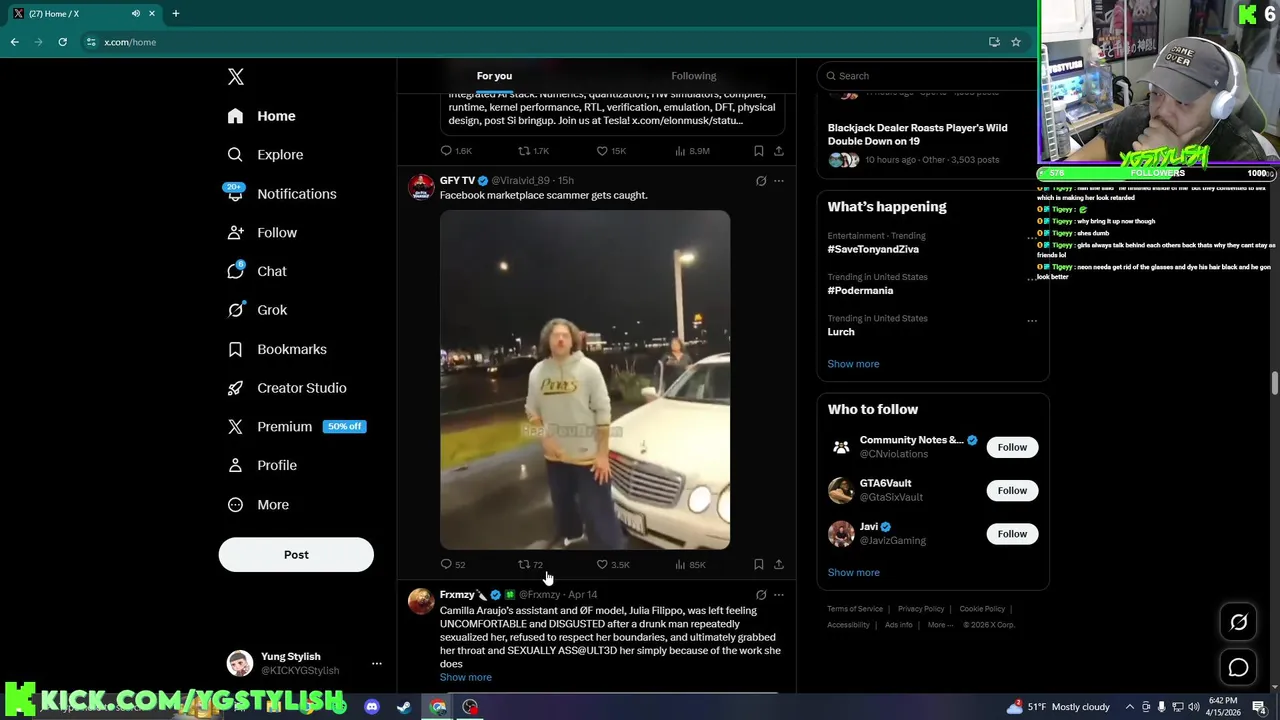
Task: Show more under Who to follow
Action: pyautogui.click(x=853, y=573)
